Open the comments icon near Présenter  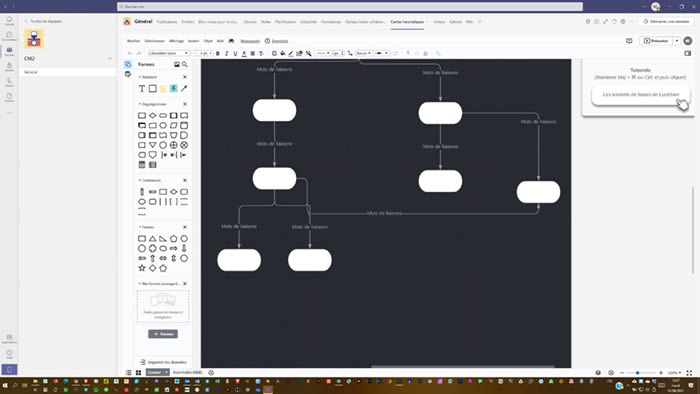tap(629, 41)
